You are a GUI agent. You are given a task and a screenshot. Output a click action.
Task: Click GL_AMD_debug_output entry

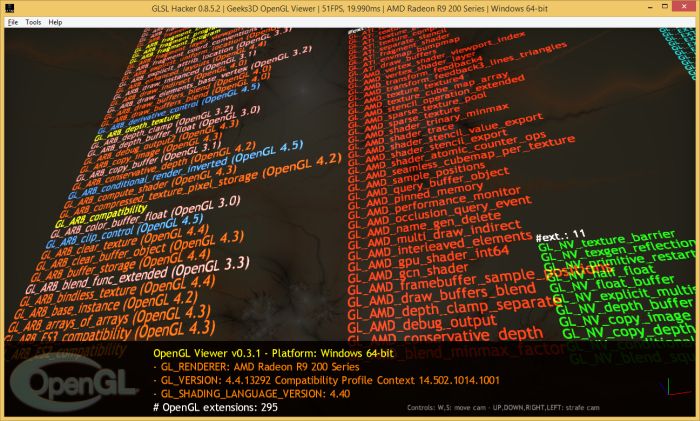422,323
